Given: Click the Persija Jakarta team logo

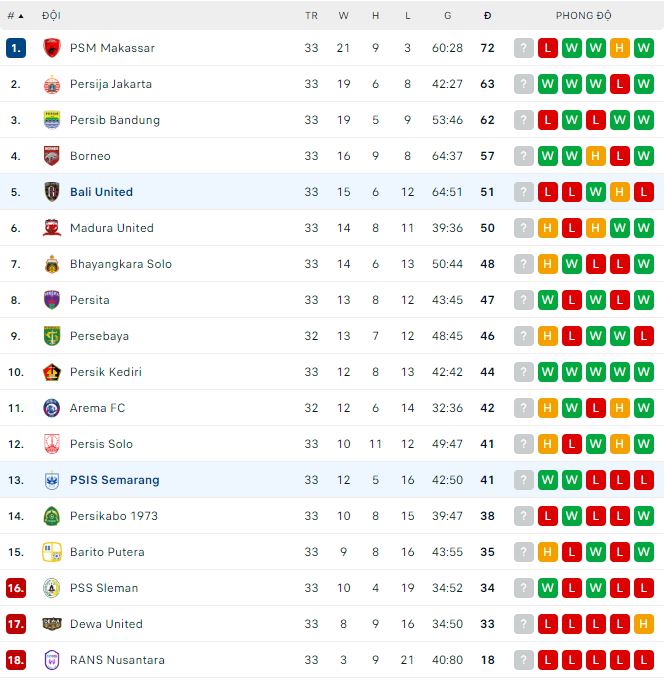Looking at the screenshot, I should coord(52,84).
